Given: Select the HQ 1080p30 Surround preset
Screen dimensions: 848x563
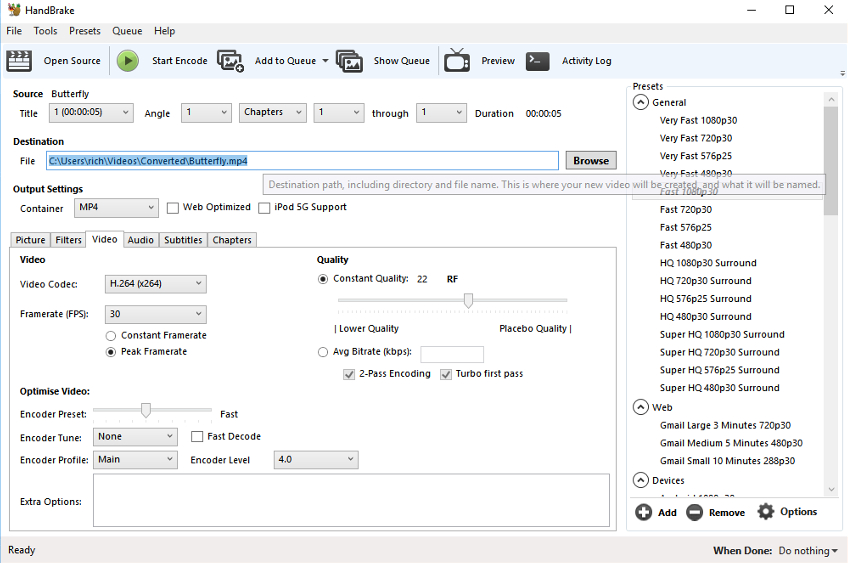Looking at the screenshot, I should coord(708,263).
